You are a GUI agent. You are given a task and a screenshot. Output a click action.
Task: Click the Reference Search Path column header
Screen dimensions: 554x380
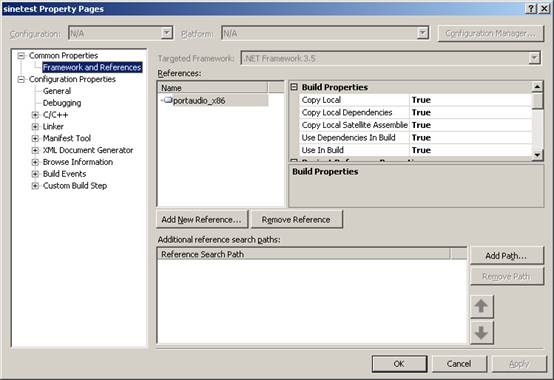point(304,254)
